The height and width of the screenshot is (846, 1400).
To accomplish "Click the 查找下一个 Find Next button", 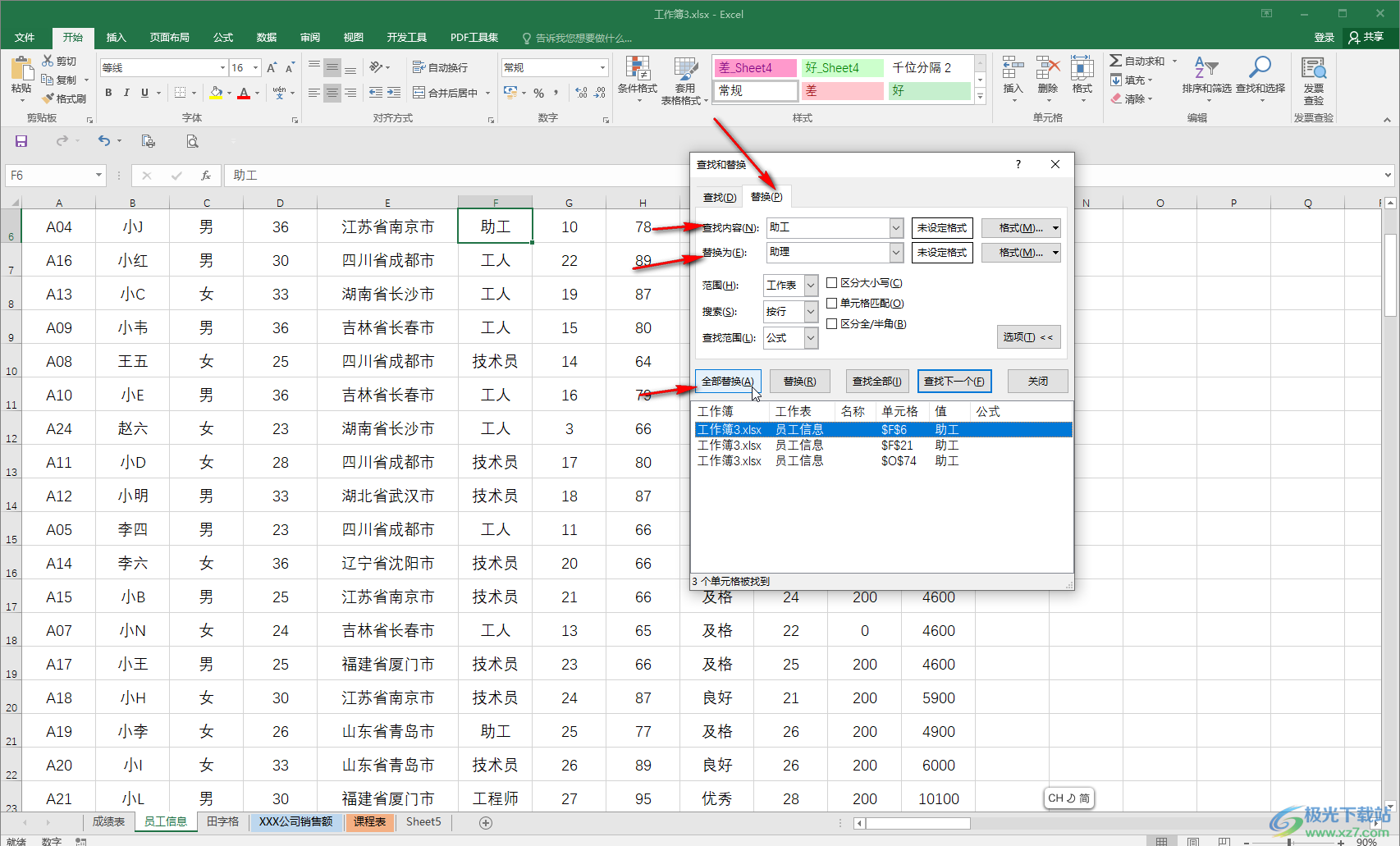I will (x=954, y=382).
